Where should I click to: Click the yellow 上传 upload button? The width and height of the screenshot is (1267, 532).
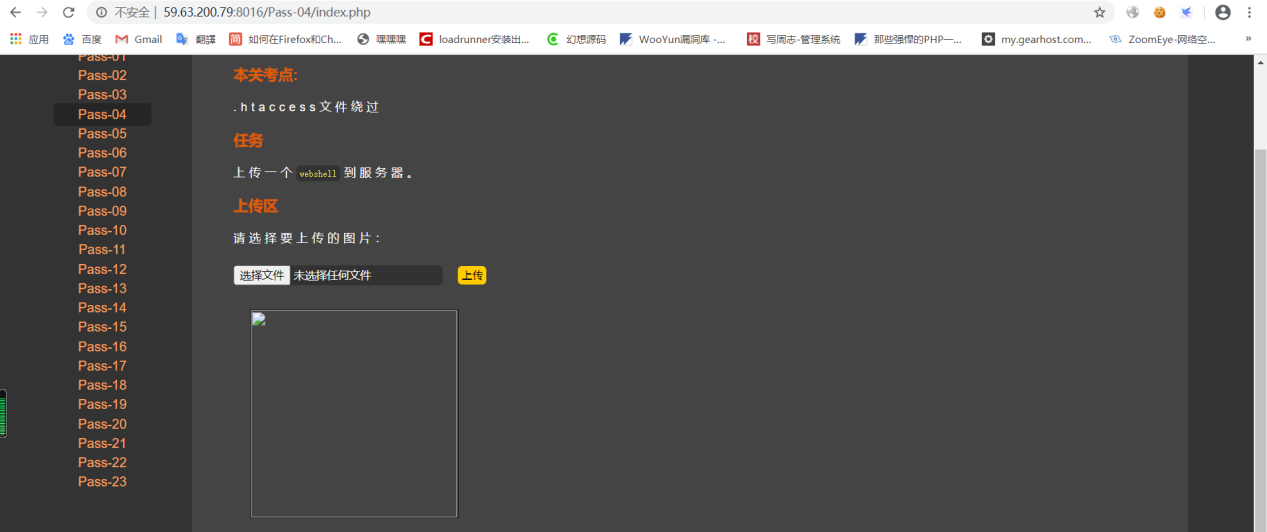[x=472, y=275]
